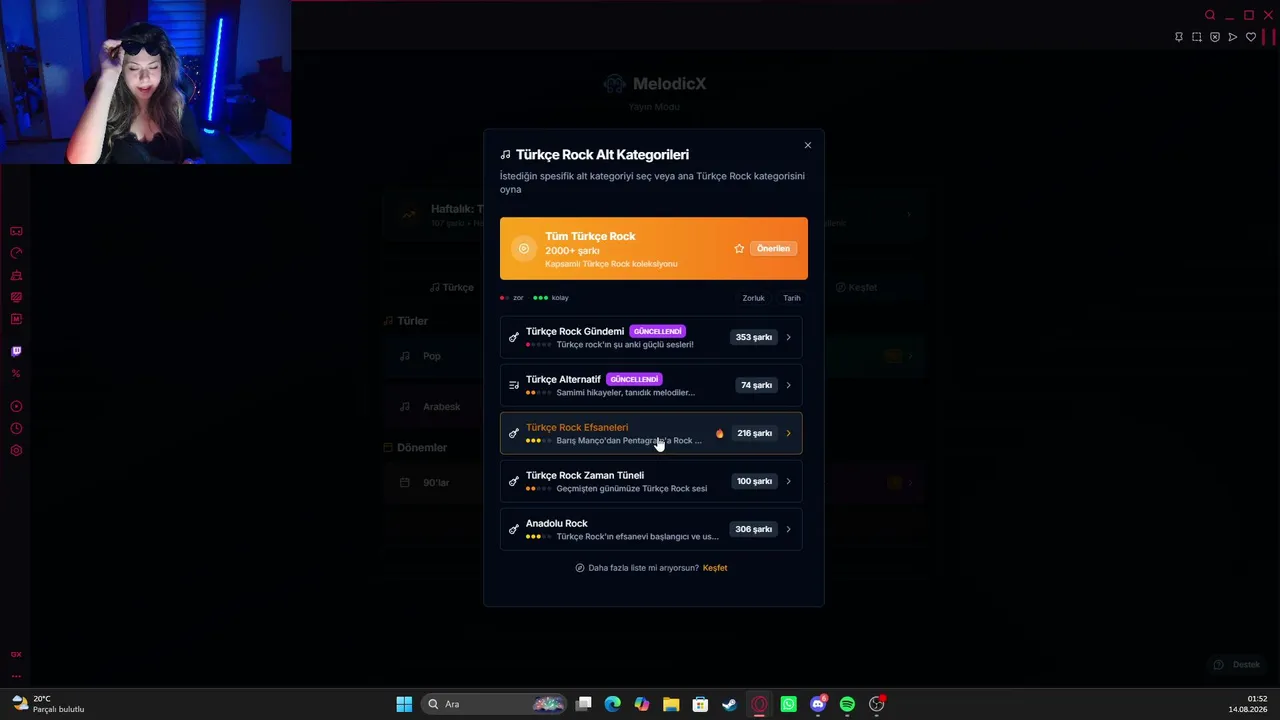The height and width of the screenshot is (720, 1280).
Task: Click the playlist icon of Türkçe Alternatif
Action: (514, 385)
